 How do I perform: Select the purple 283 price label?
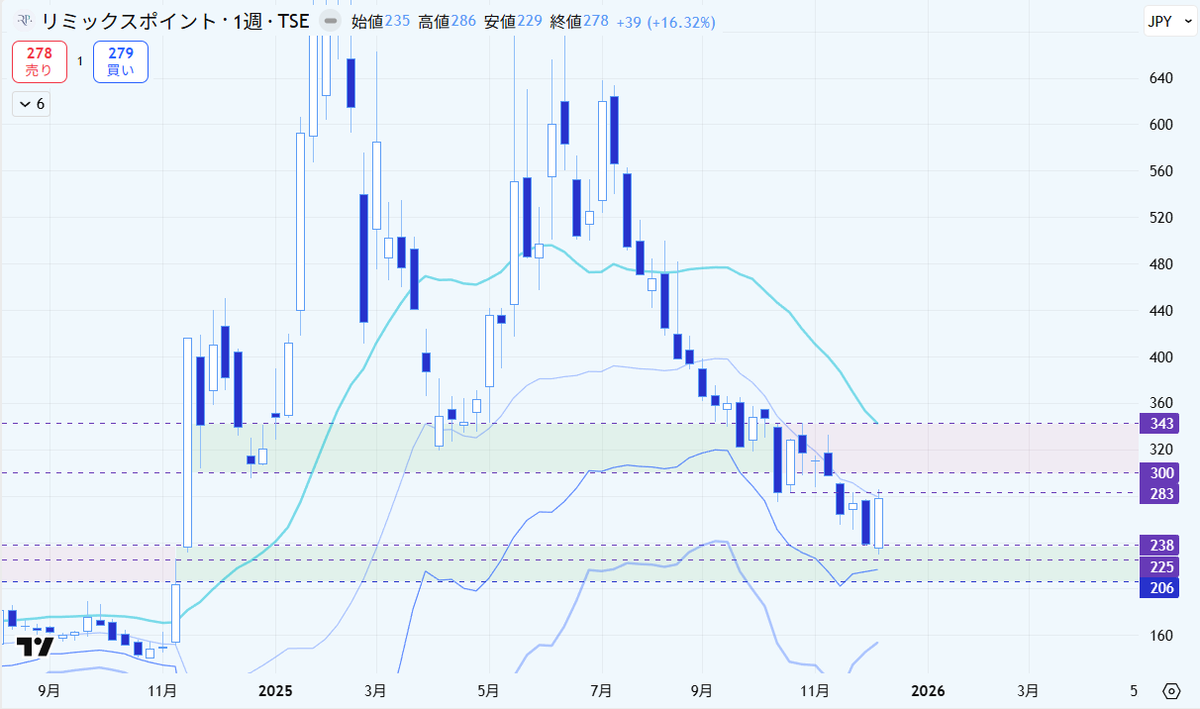pyautogui.click(x=1160, y=493)
